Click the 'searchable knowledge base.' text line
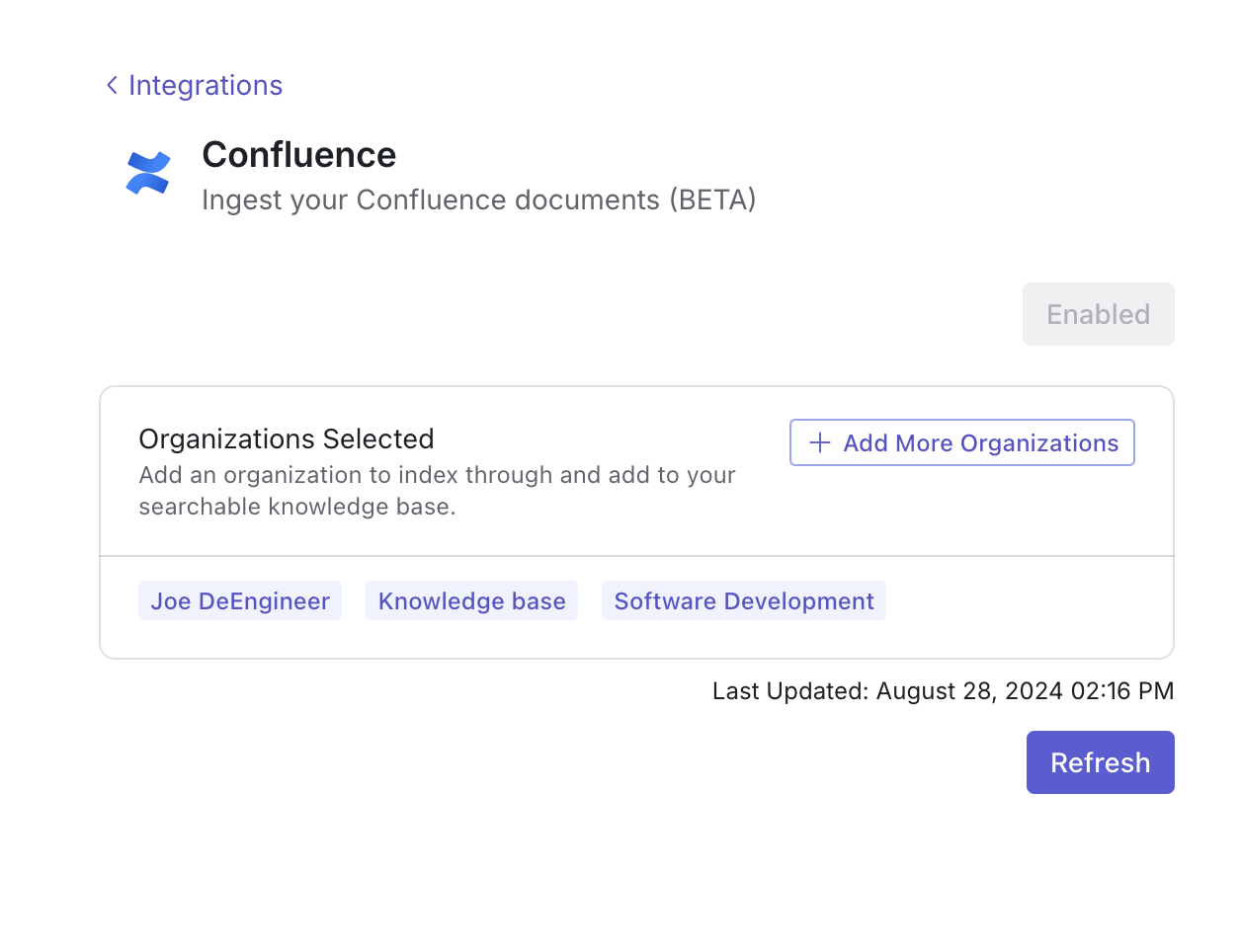The height and width of the screenshot is (952, 1241). [296, 507]
